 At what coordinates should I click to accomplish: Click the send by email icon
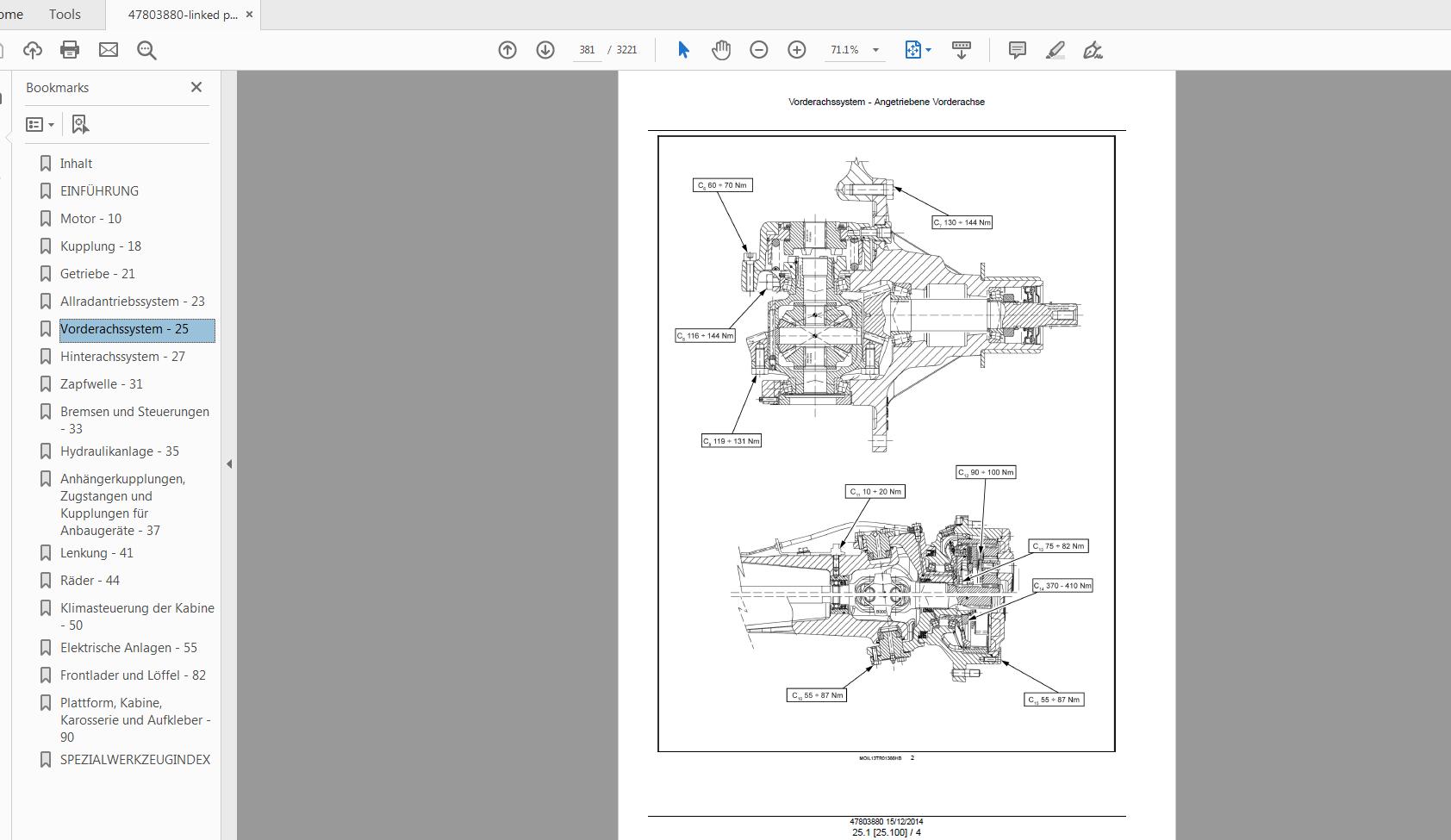tap(109, 50)
